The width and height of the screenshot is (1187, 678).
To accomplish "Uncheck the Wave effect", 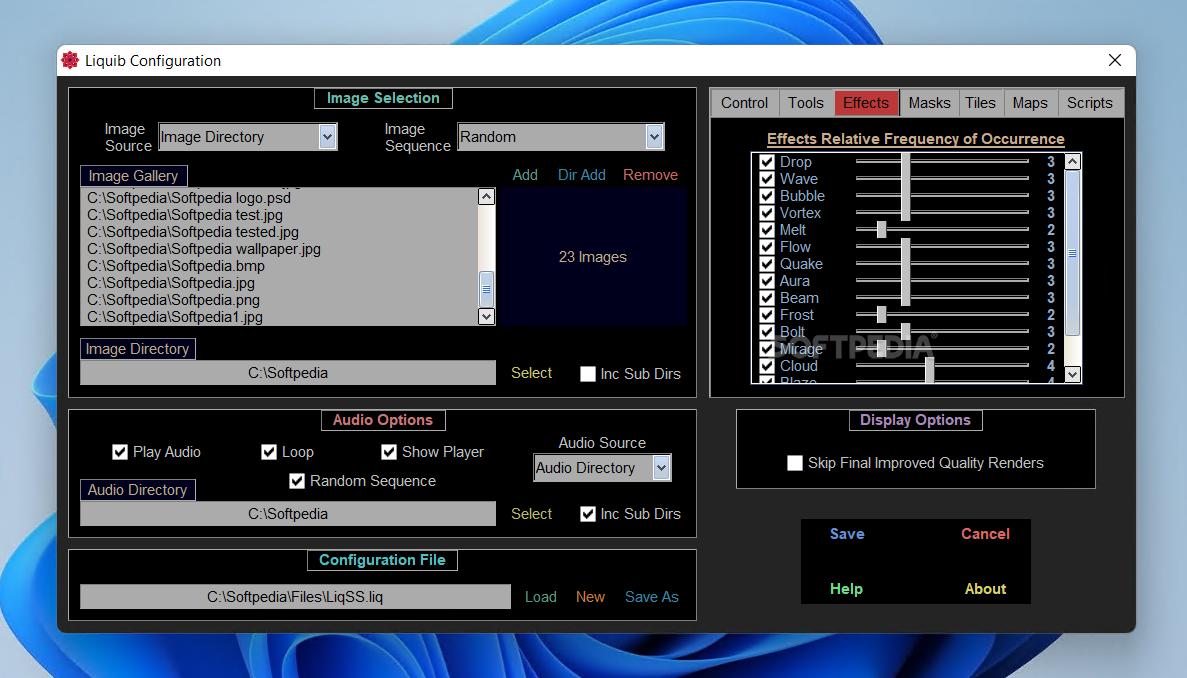I will pos(767,179).
